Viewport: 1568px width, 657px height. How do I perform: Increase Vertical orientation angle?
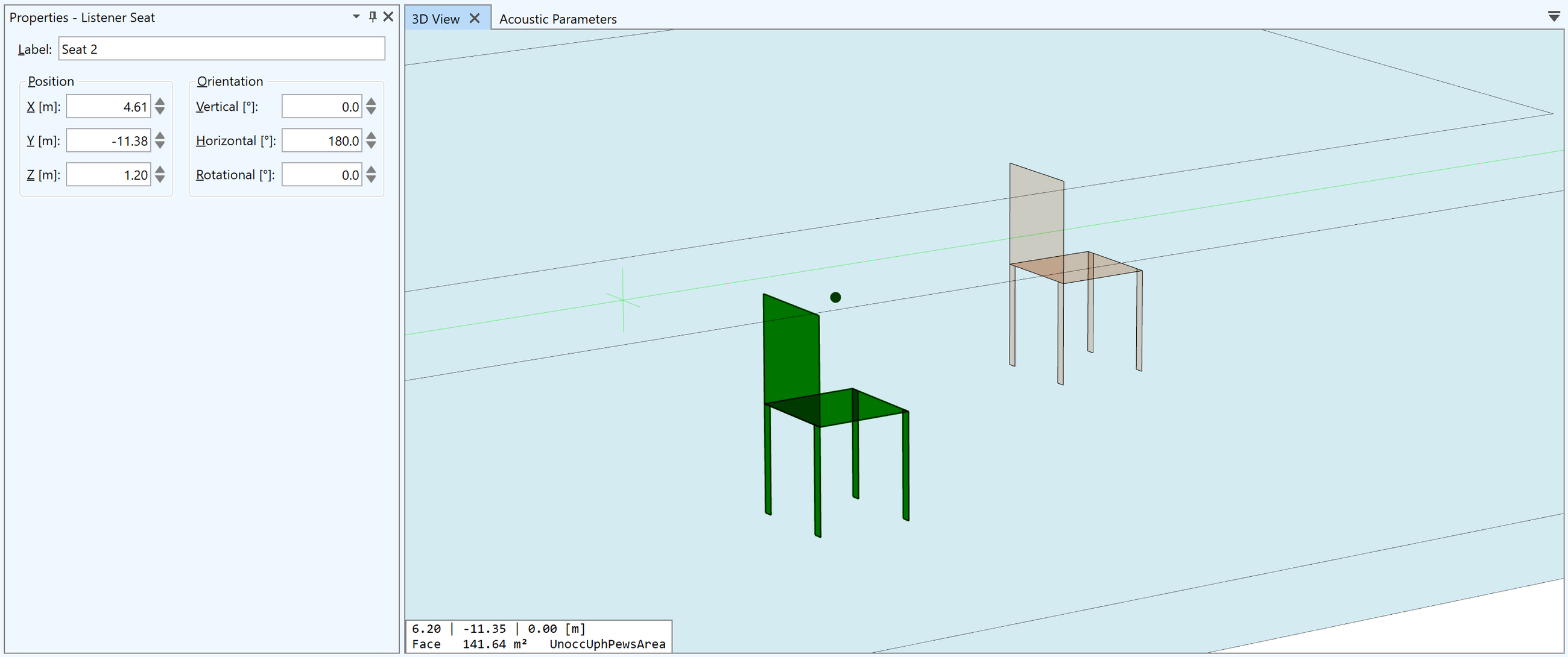click(371, 102)
